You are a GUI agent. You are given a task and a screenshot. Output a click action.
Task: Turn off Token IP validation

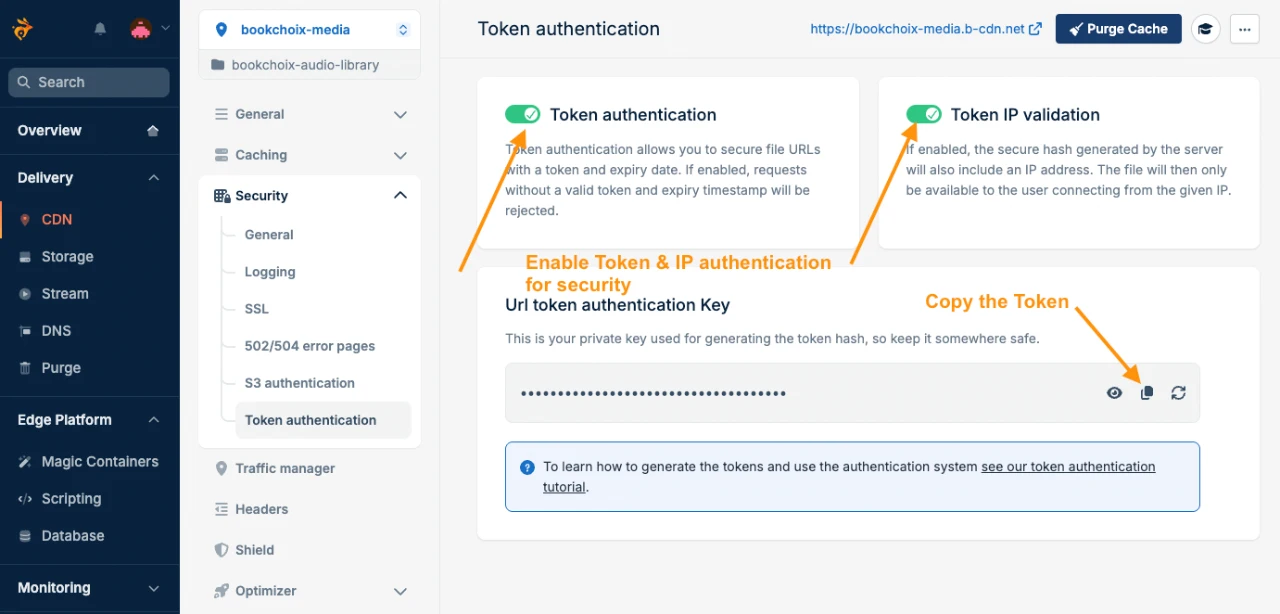click(924, 114)
